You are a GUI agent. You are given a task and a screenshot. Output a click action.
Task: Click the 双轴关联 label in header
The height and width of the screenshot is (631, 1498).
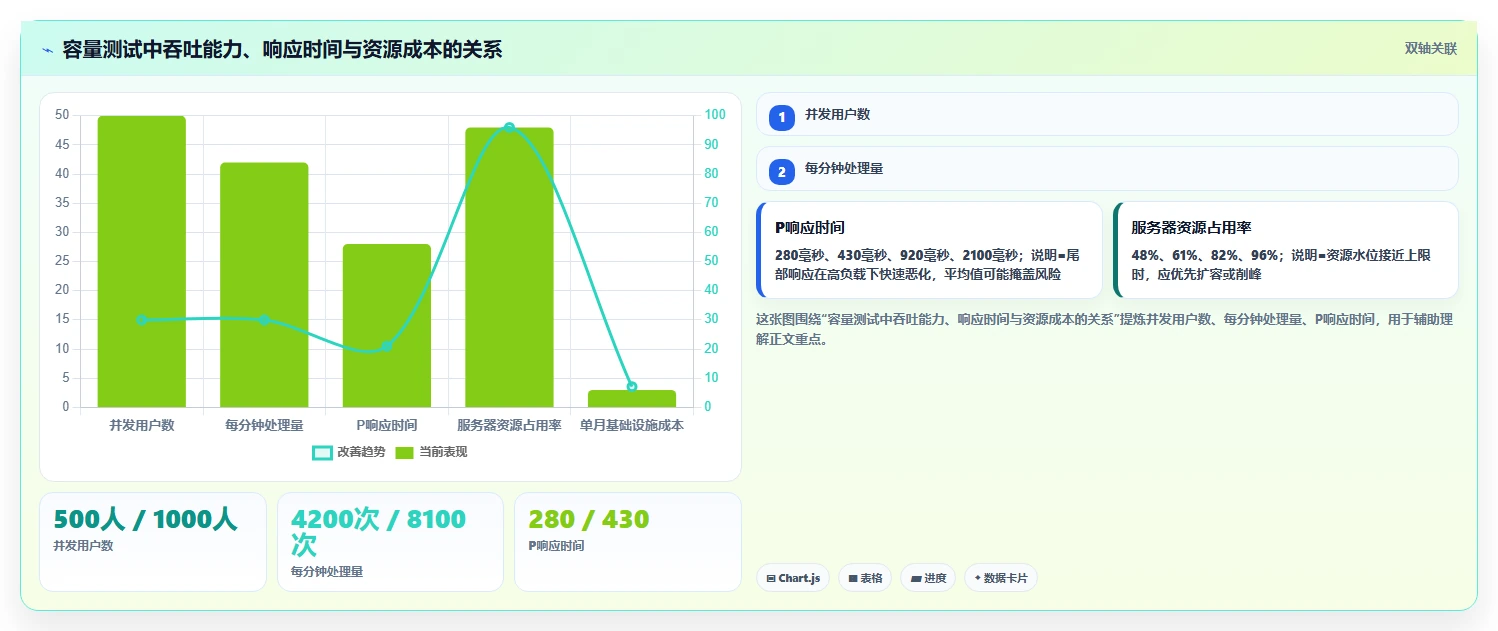(x=1431, y=48)
